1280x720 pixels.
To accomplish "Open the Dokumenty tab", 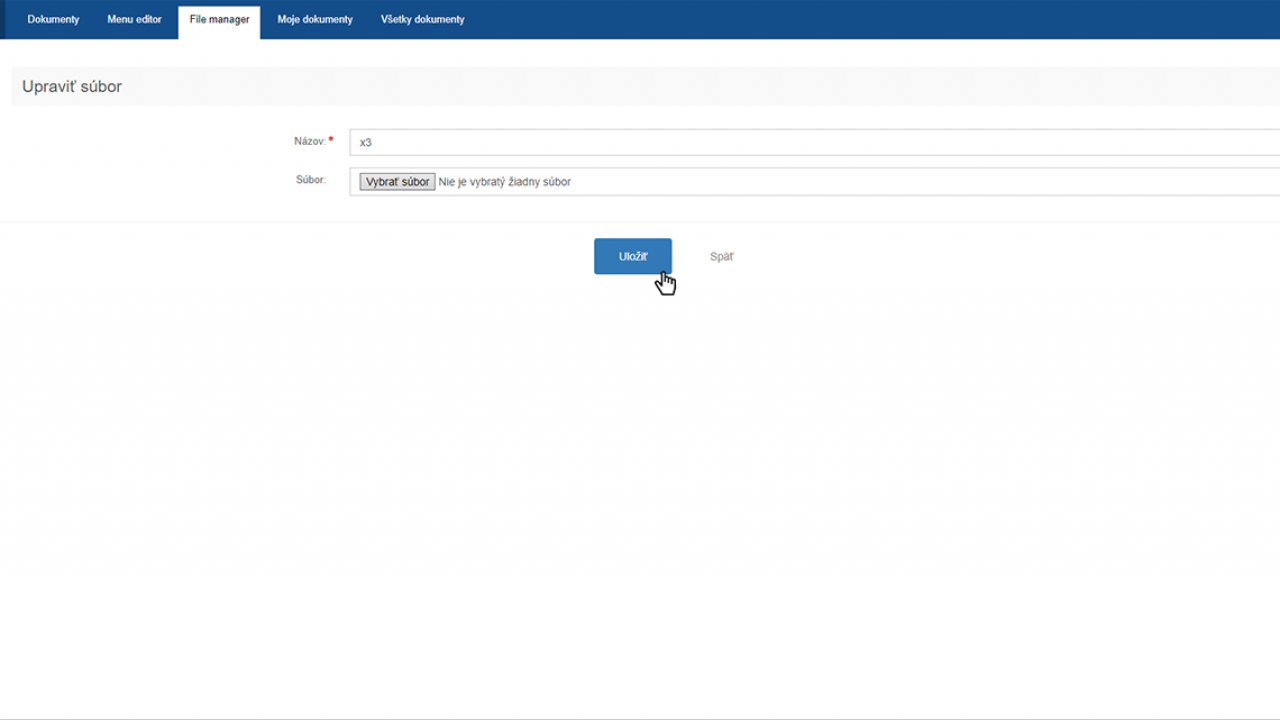I will point(53,20).
